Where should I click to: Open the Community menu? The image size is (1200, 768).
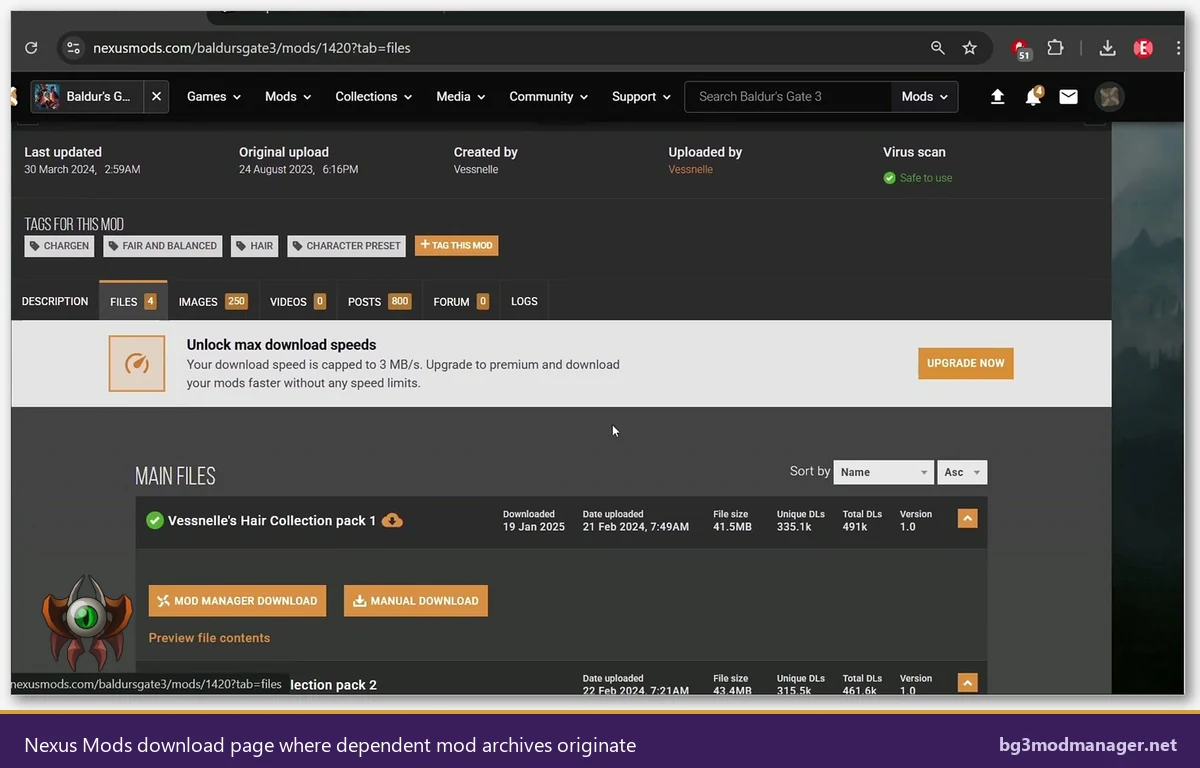(x=548, y=97)
